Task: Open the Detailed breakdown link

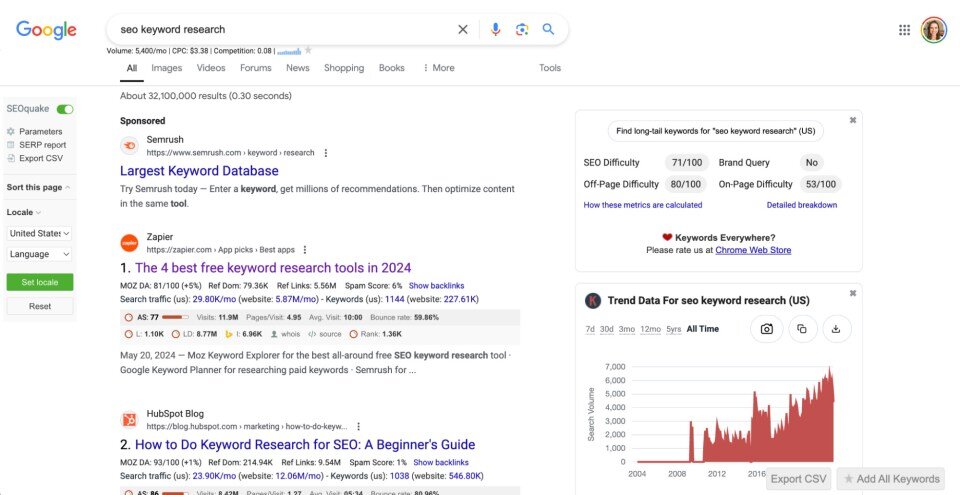Action: 801,205
